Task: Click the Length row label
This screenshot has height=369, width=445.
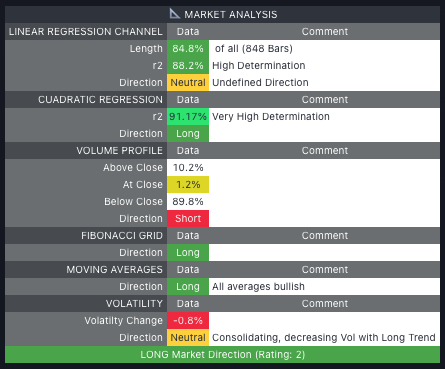Action: [146, 49]
